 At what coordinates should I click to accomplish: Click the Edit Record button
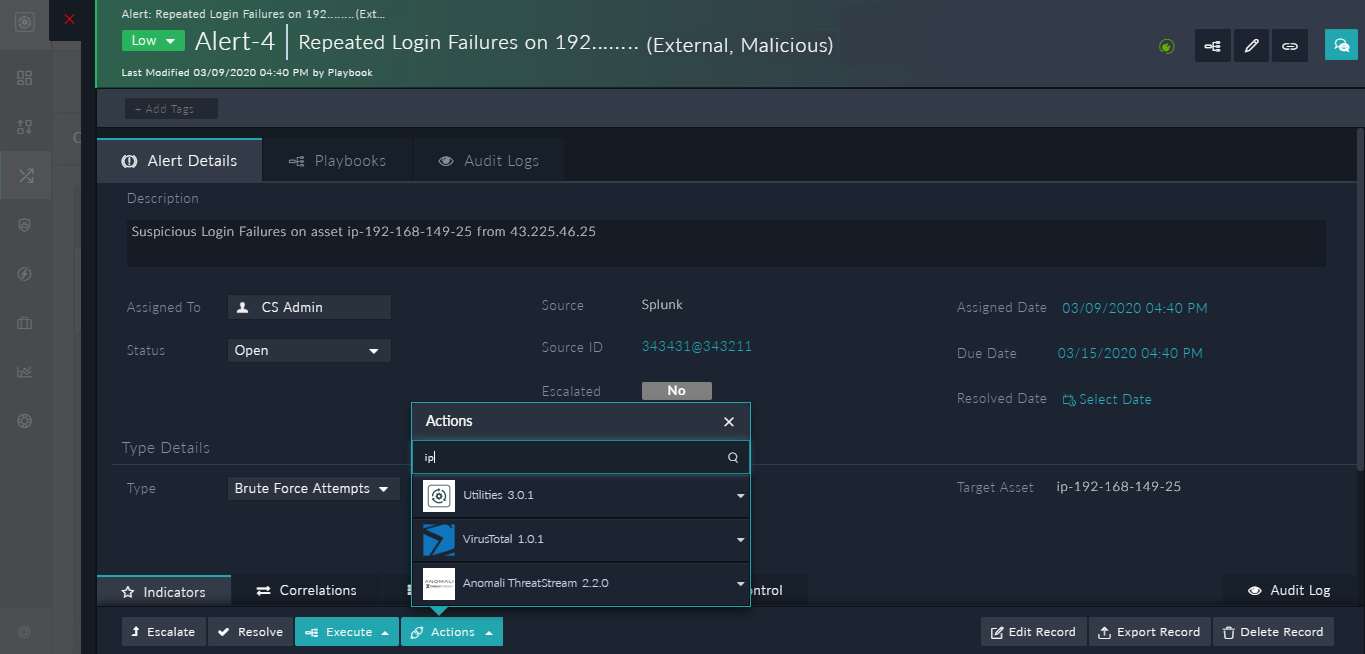1034,632
